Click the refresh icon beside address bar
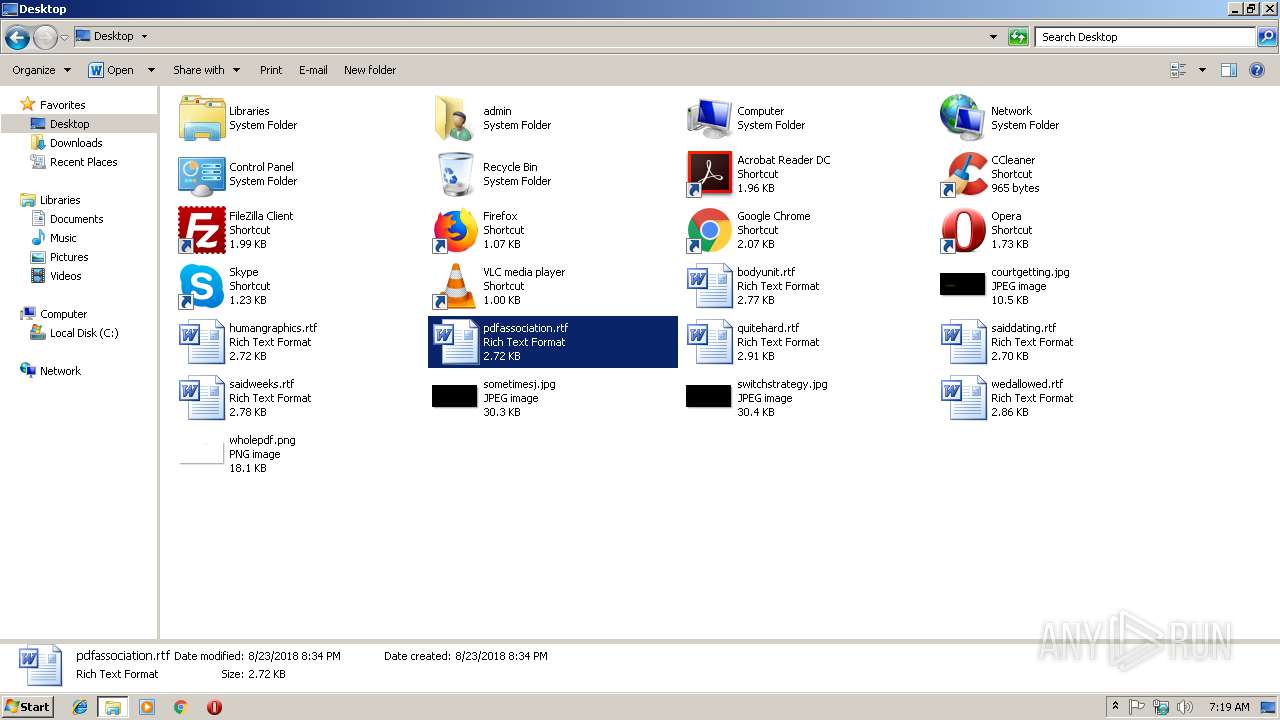The width and height of the screenshot is (1280, 720). coord(1018,37)
